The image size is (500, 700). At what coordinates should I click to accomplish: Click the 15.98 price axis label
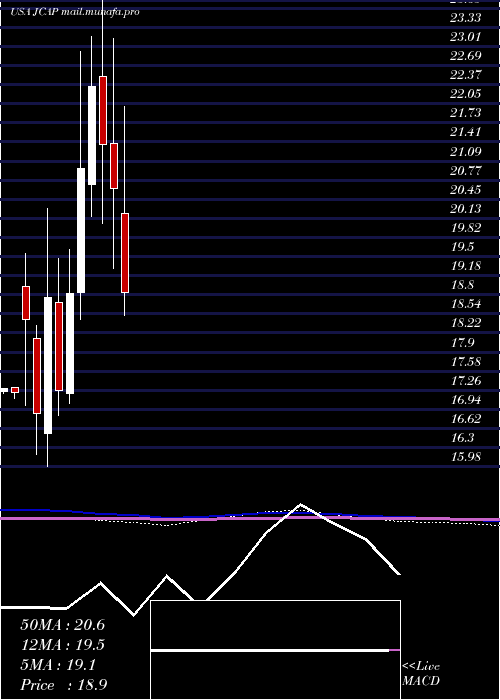coord(466,457)
